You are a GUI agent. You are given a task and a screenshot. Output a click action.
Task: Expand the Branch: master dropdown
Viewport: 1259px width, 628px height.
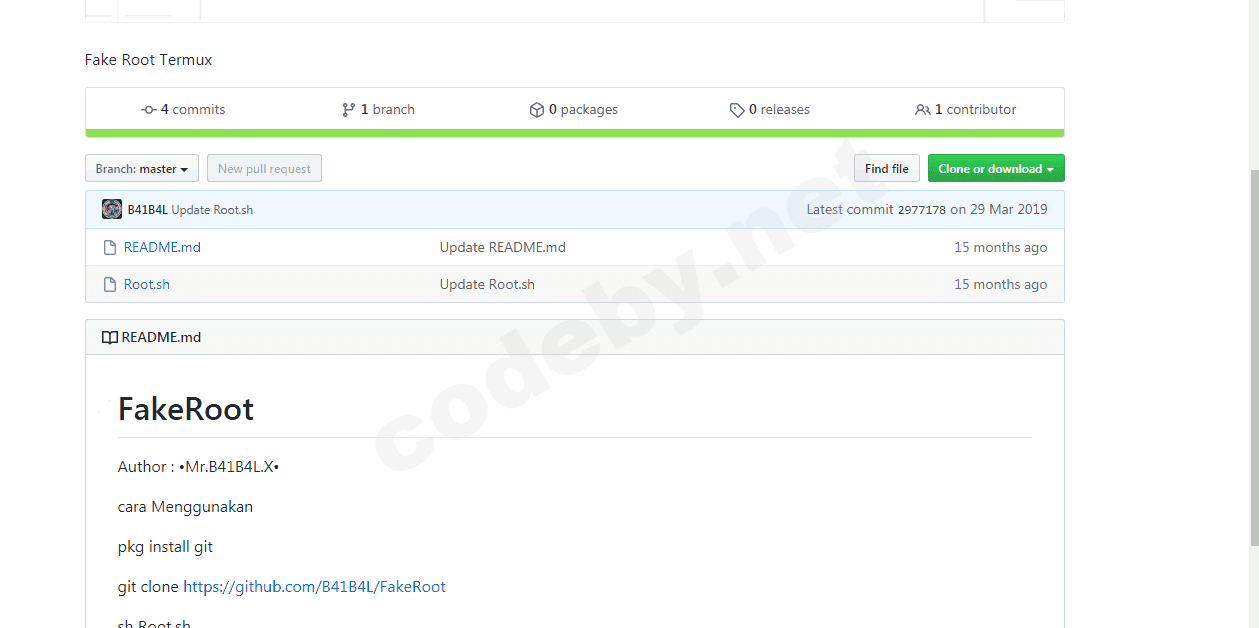pos(142,169)
